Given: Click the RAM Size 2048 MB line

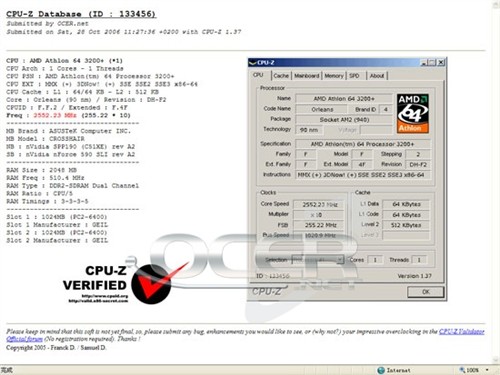Looking at the screenshot, I should [41, 170].
